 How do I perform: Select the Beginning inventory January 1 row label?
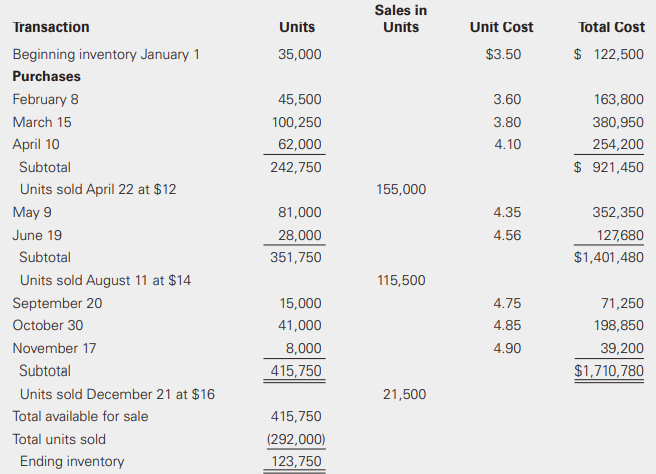[106, 54]
